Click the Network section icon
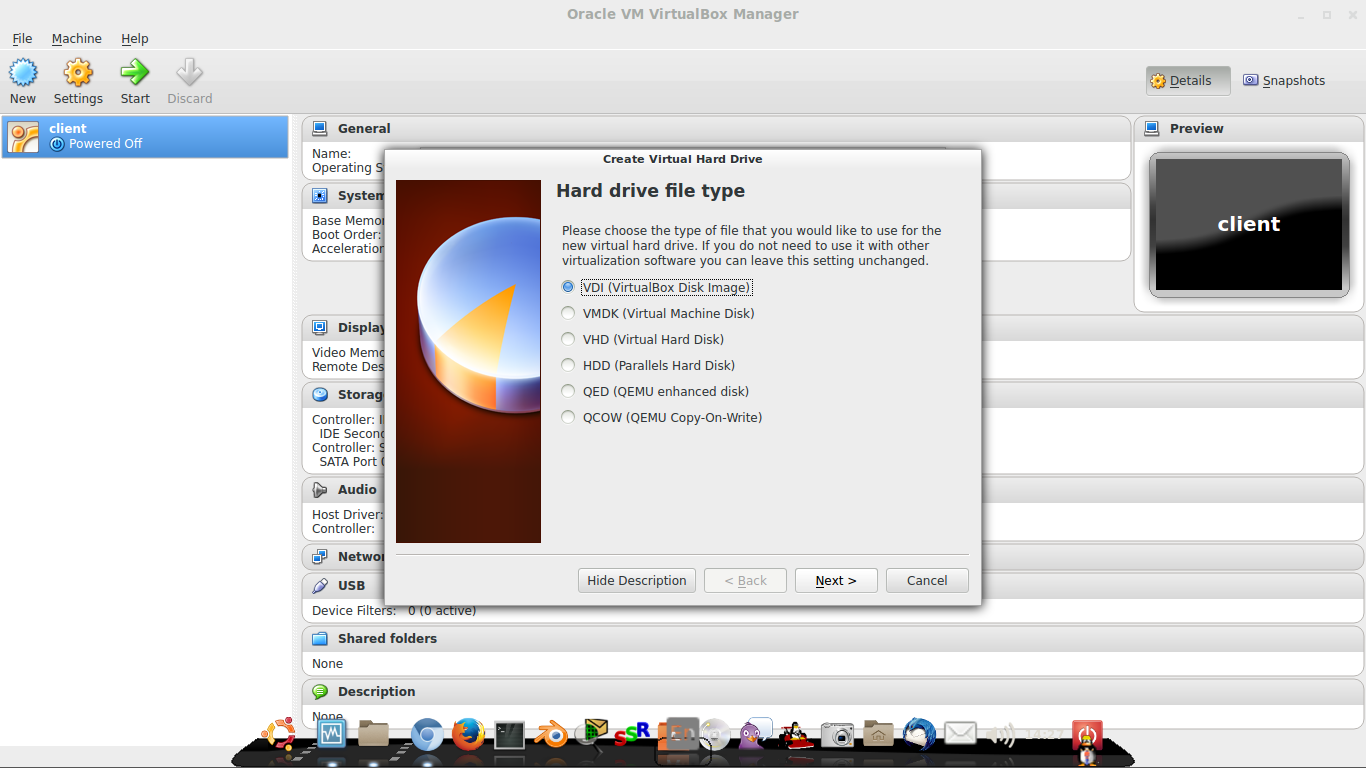This screenshot has height=768, width=1366. pyautogui.click(x=320, y=556)
